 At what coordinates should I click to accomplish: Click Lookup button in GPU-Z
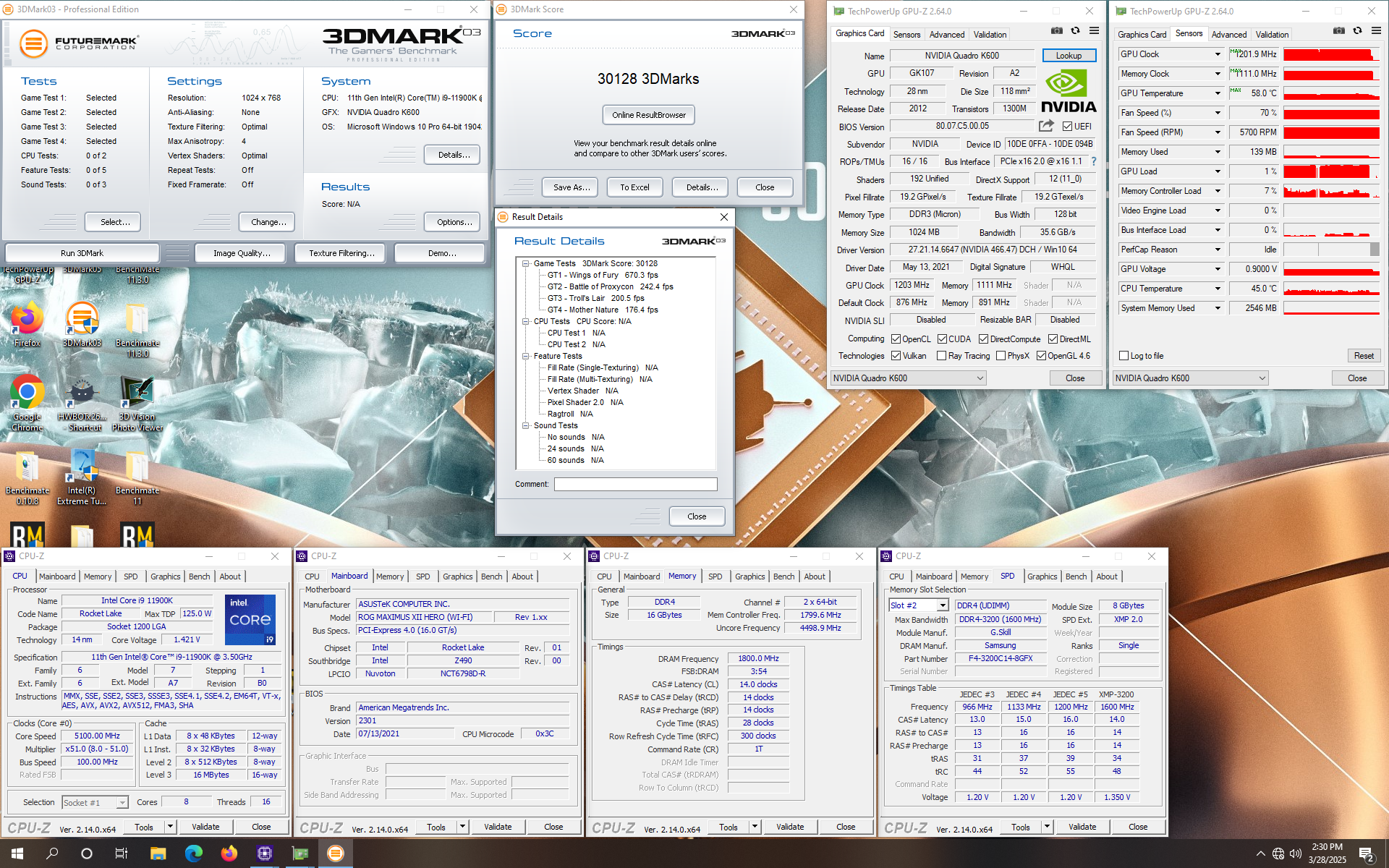click(1069, 56)
